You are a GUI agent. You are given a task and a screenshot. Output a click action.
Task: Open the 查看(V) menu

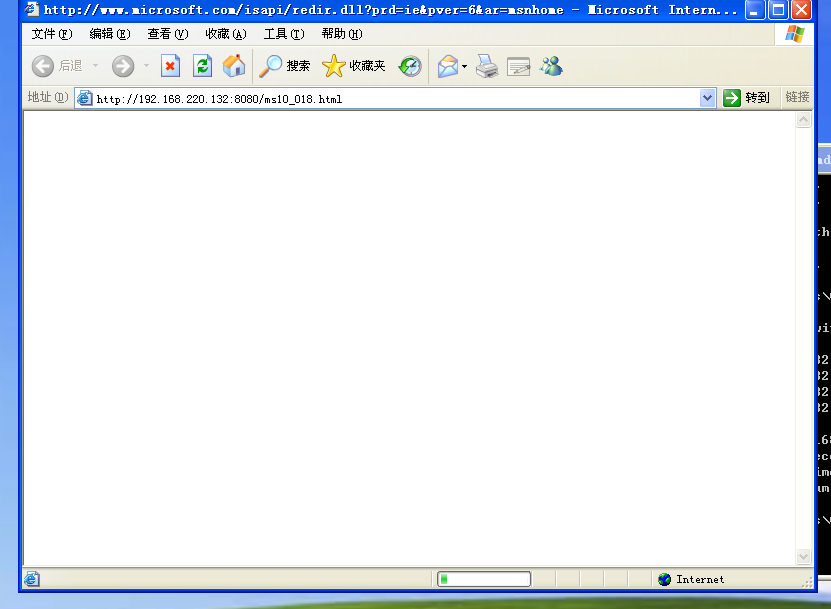[x=167, y=34]
